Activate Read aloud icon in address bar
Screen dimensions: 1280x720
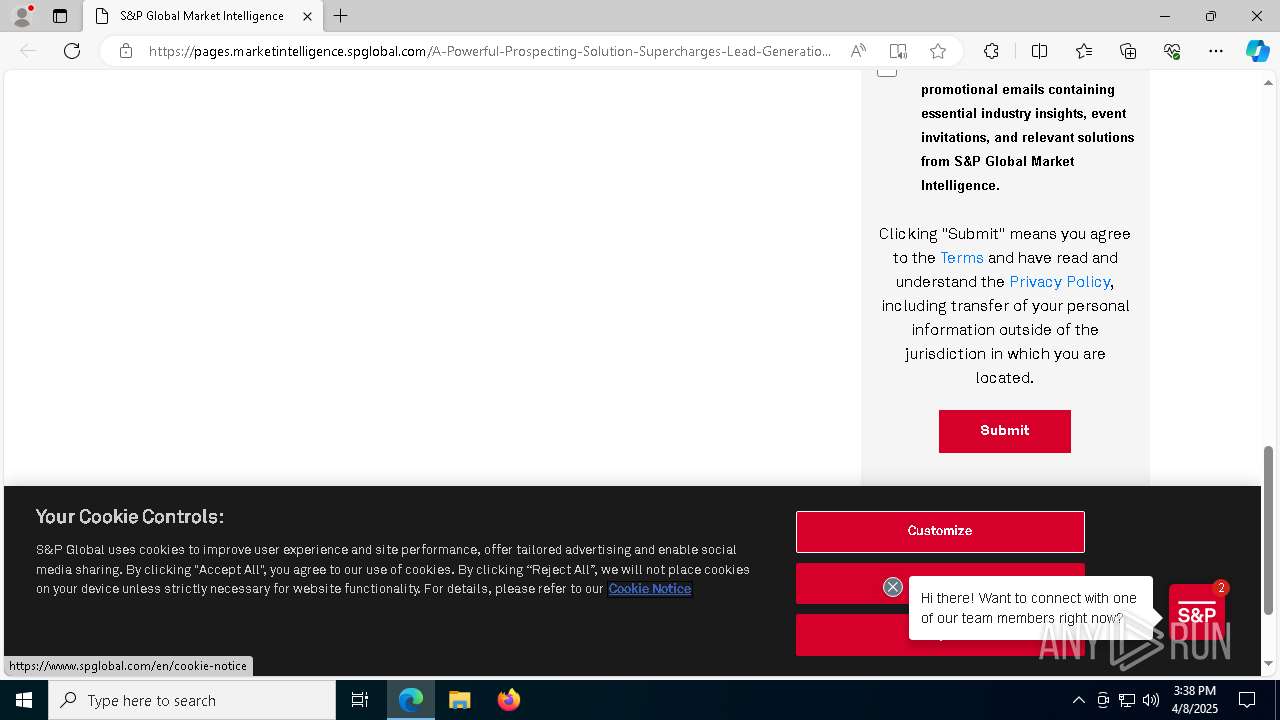coord(858,51)
